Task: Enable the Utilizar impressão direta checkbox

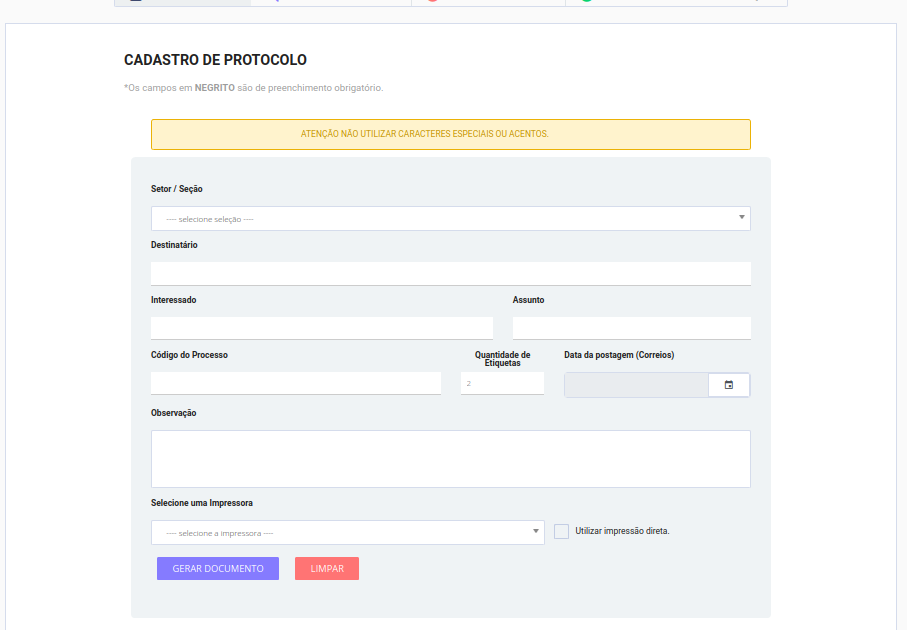Action: click(x=561, y=531)
